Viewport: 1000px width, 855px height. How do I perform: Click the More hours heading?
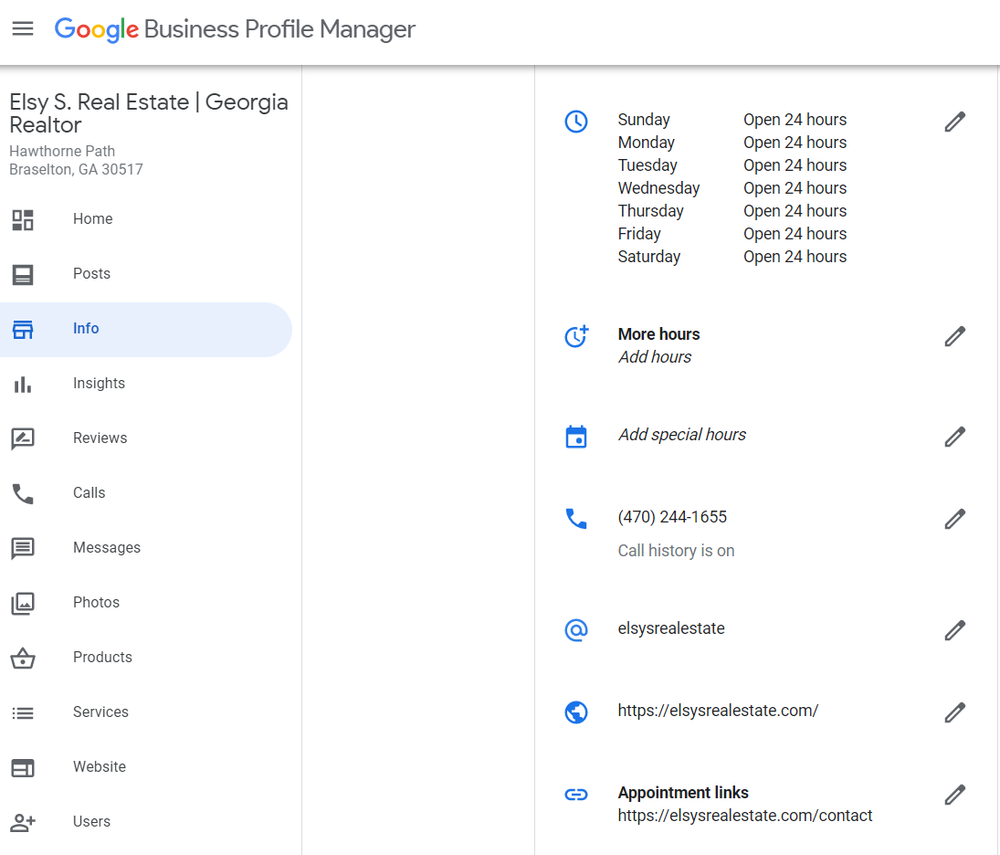click(659, 334)
